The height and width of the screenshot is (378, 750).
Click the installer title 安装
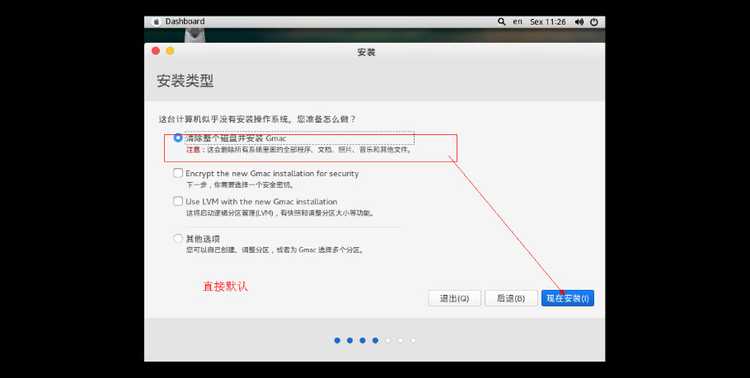tap(366, 52)
